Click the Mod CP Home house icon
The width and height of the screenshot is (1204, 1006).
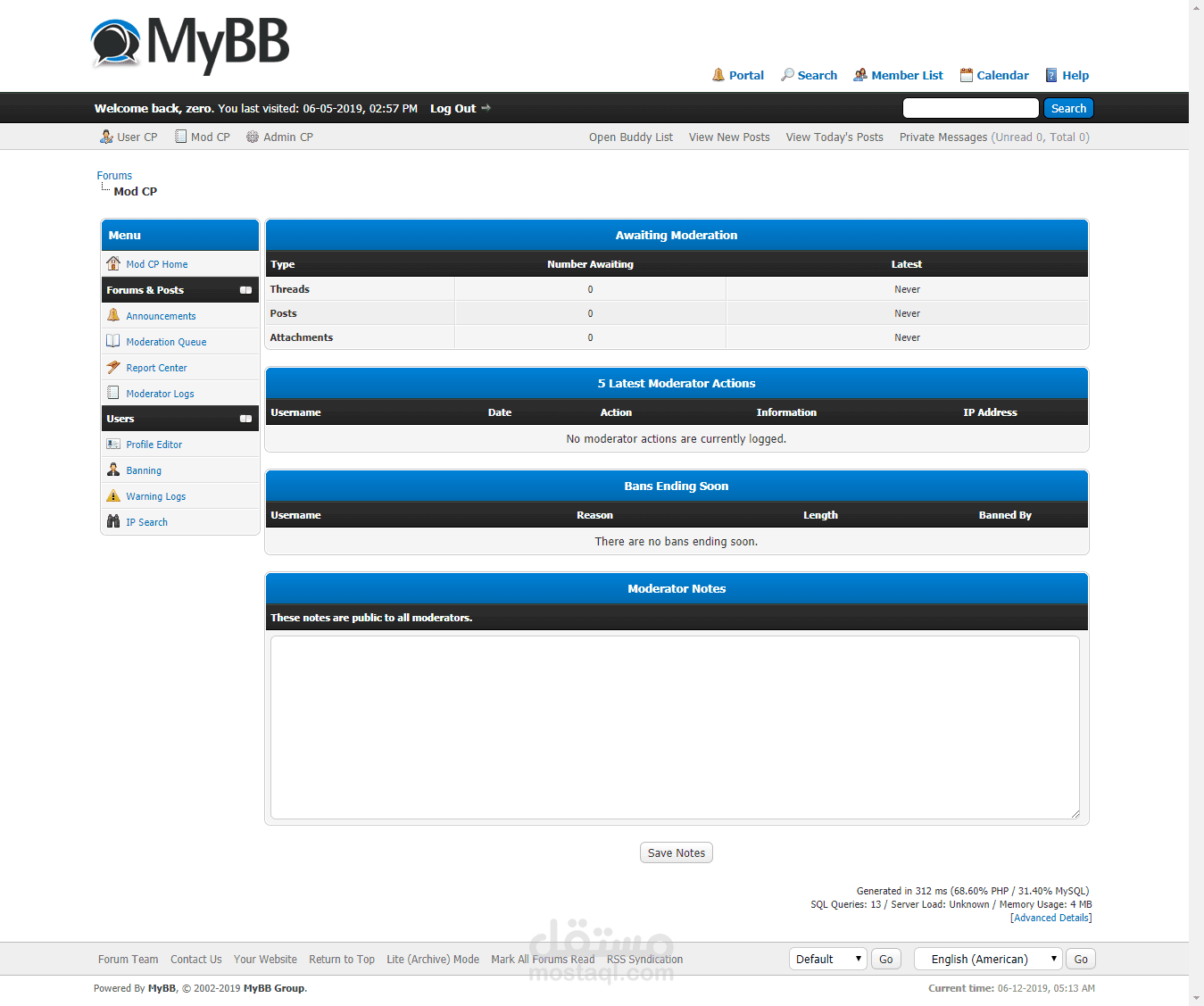pos(113,263)
